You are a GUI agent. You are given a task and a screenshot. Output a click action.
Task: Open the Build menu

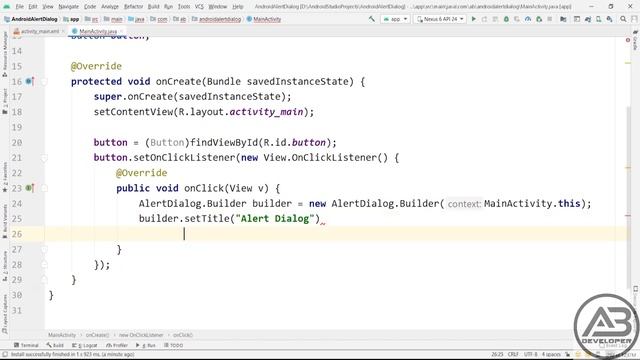tap(153, 7)
